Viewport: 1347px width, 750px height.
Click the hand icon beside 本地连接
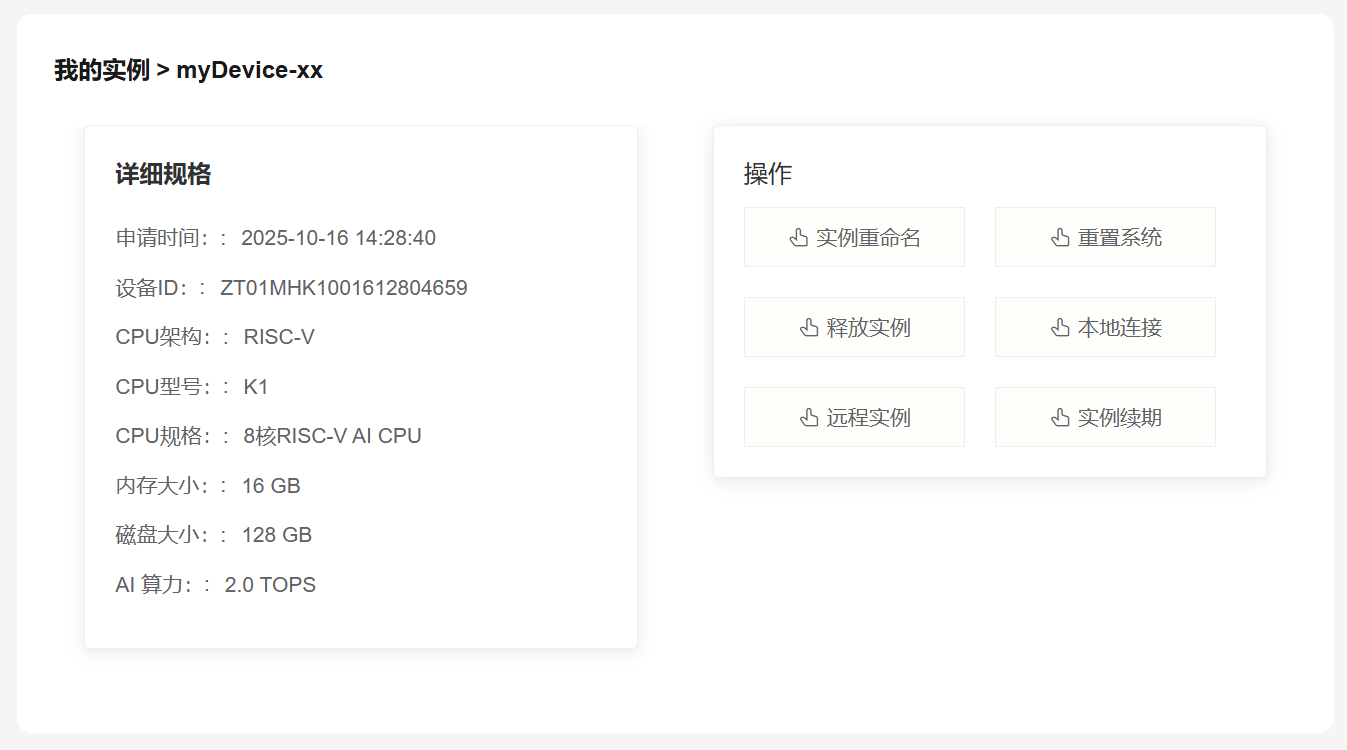coord(1060,328)
